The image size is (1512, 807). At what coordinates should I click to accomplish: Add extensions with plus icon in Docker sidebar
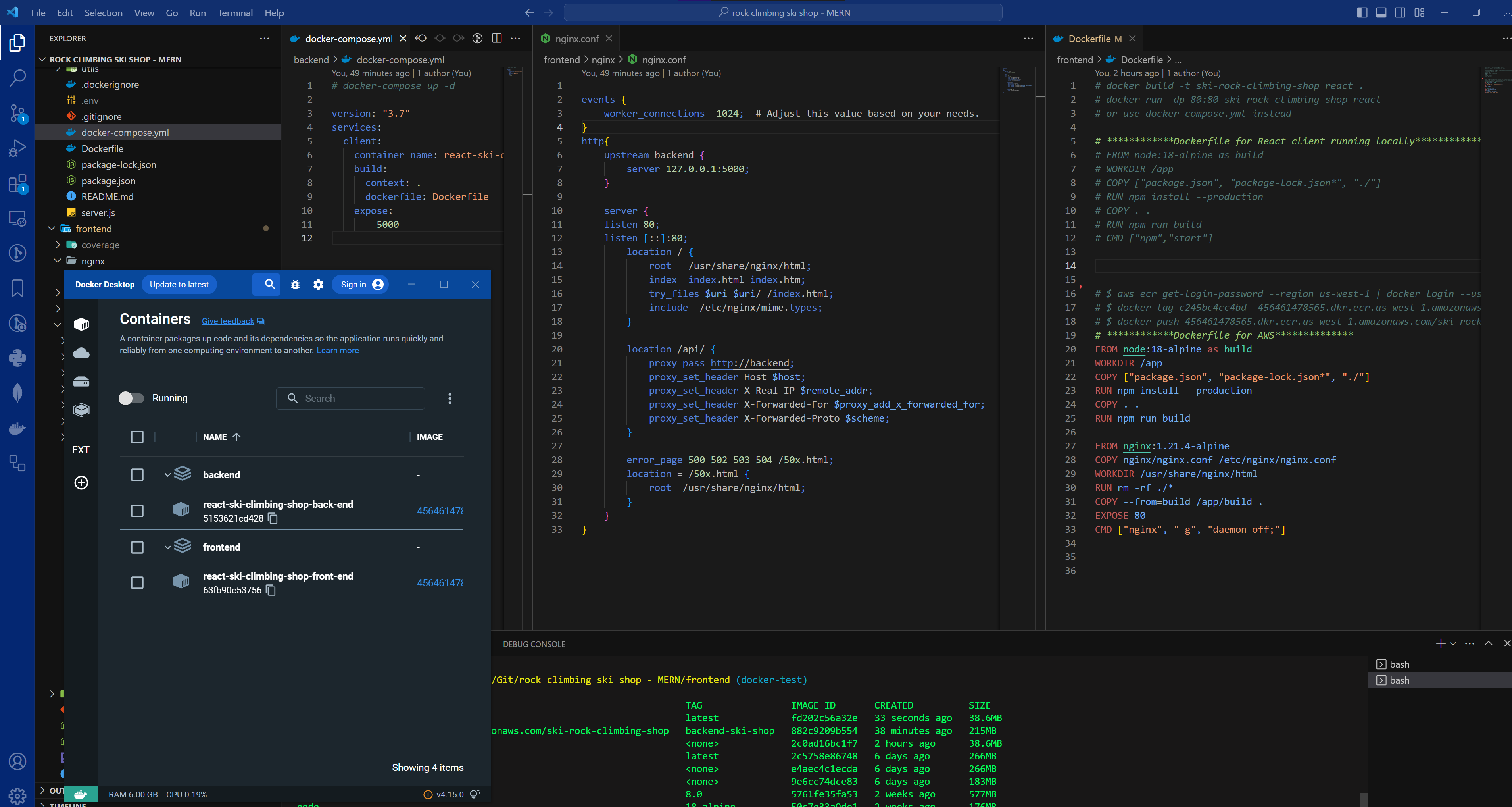(x=81, y=483)
